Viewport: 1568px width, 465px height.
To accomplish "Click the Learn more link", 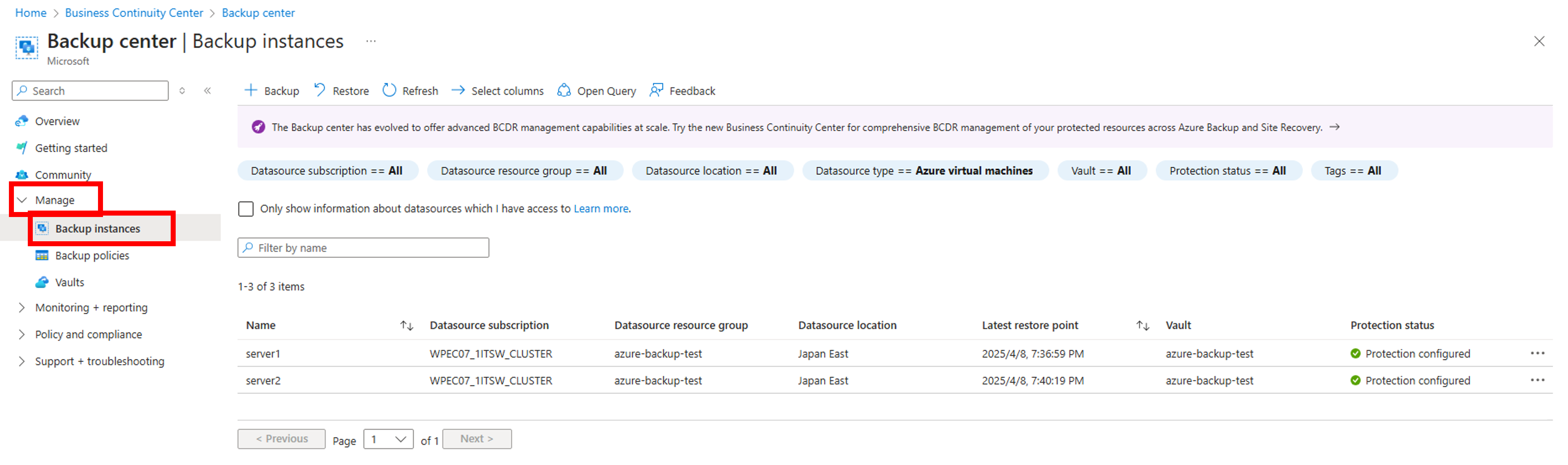I will 600,208.
